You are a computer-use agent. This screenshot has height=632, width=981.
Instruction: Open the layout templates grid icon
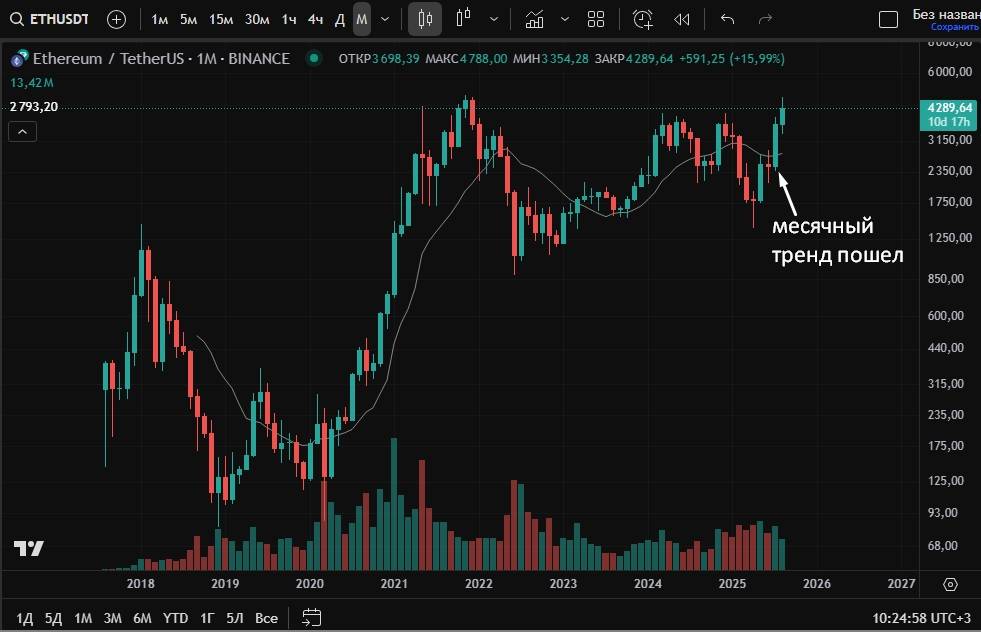tap(596, 19)
